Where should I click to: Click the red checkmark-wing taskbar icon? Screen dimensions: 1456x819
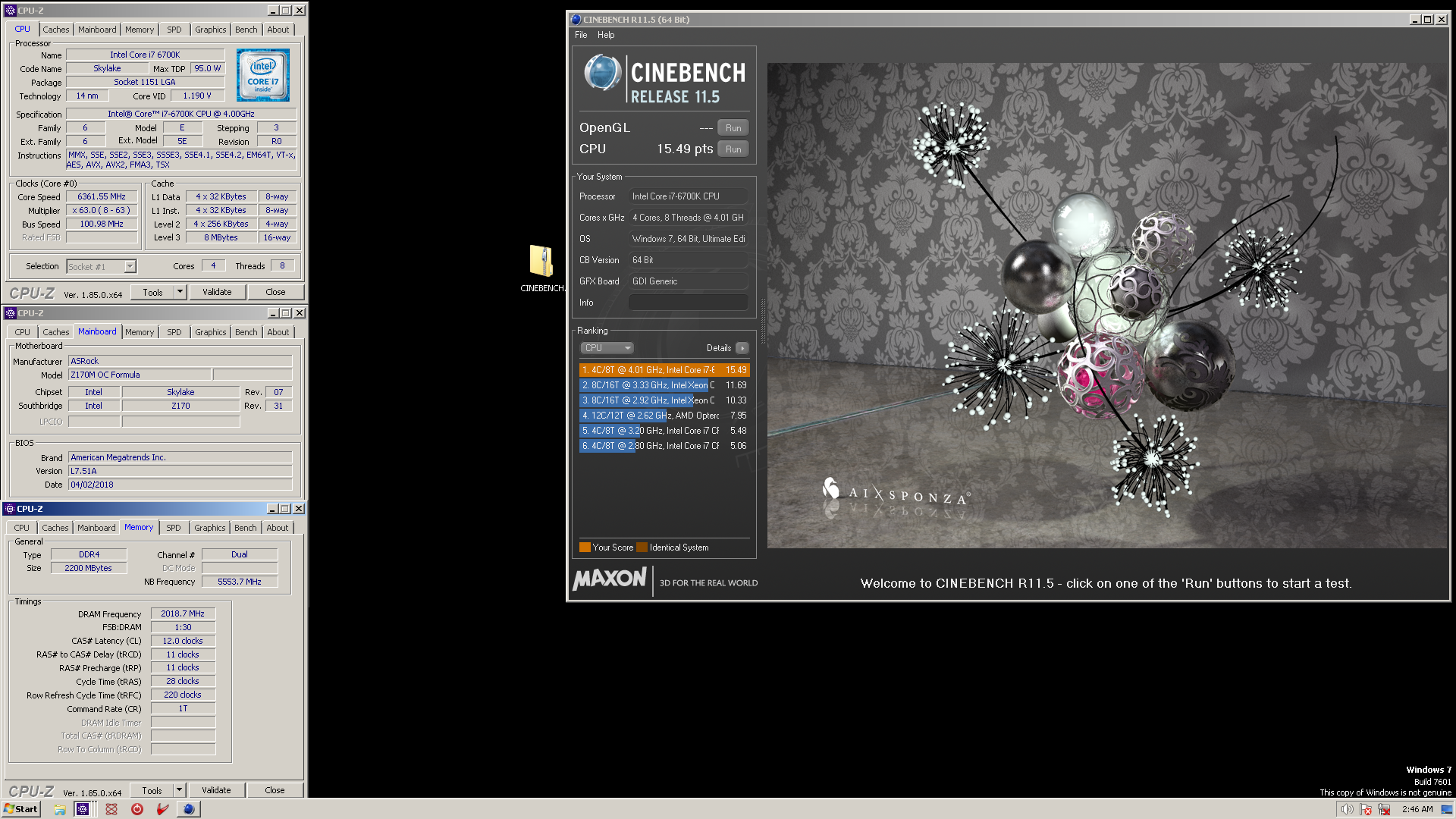[162, 809]
